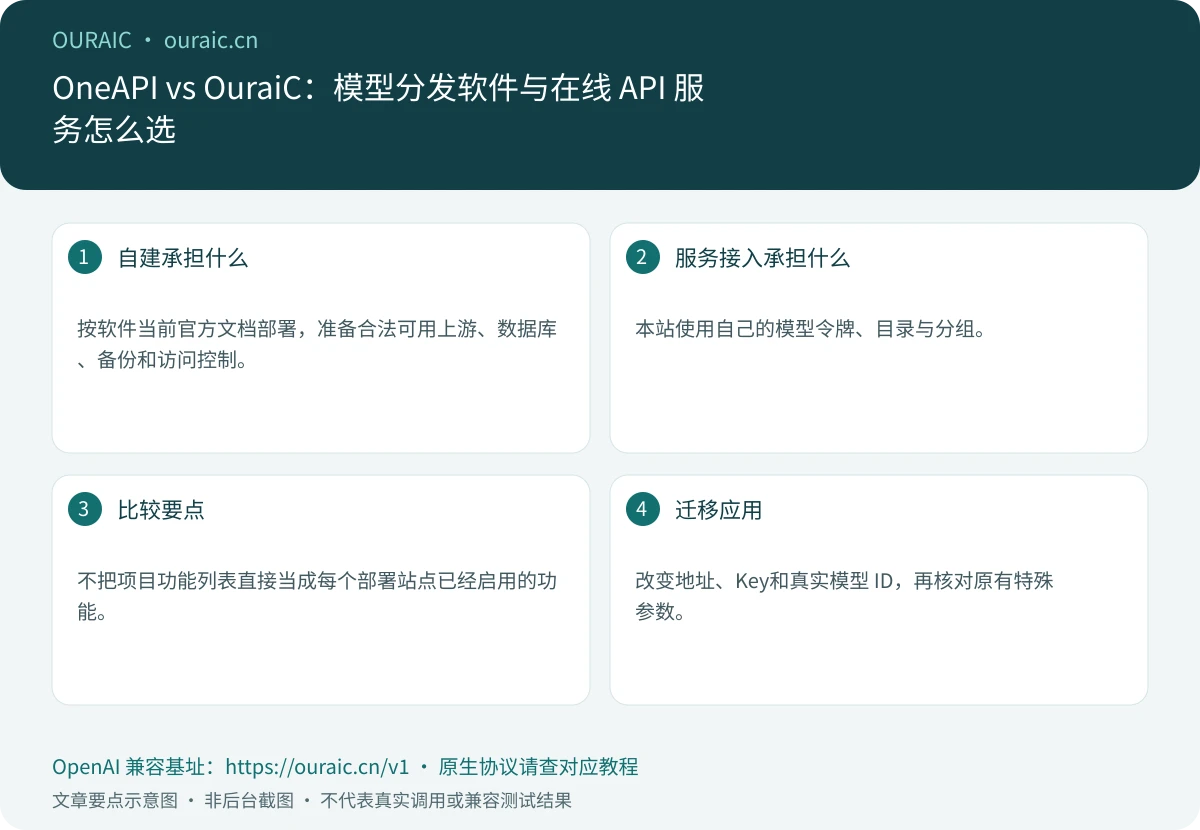
Task: Select the heading '服务接入承担什么'
Action: pyautogui.click(x=762, y=258)
